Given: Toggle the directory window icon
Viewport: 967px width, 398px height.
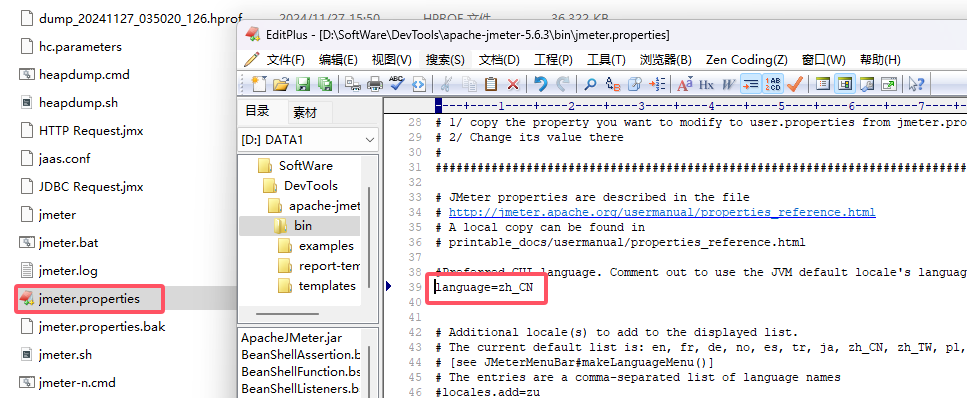Looking at the screenshot, I should click(844, 83).
